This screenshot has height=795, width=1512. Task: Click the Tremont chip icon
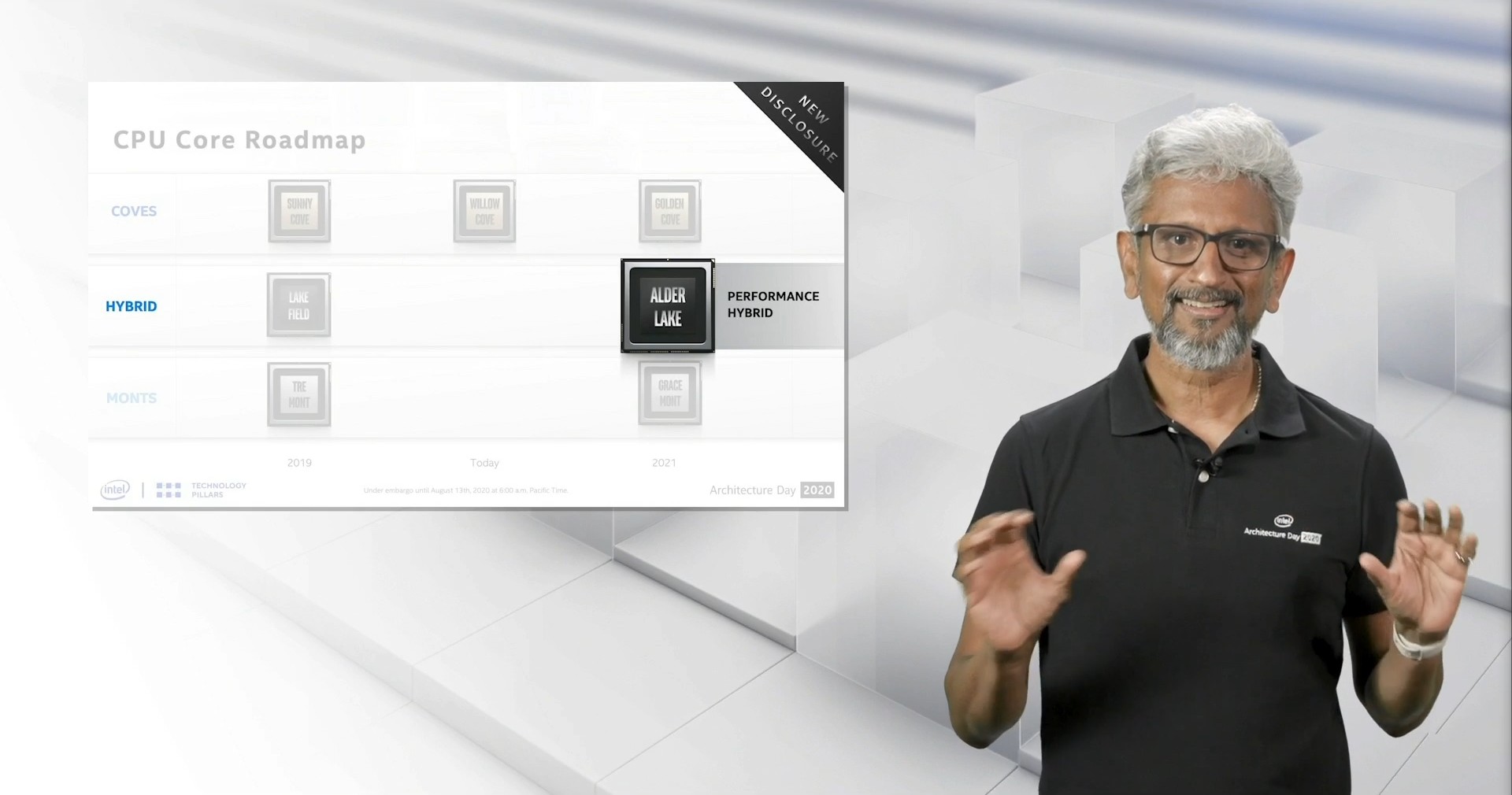coord(298,394)
